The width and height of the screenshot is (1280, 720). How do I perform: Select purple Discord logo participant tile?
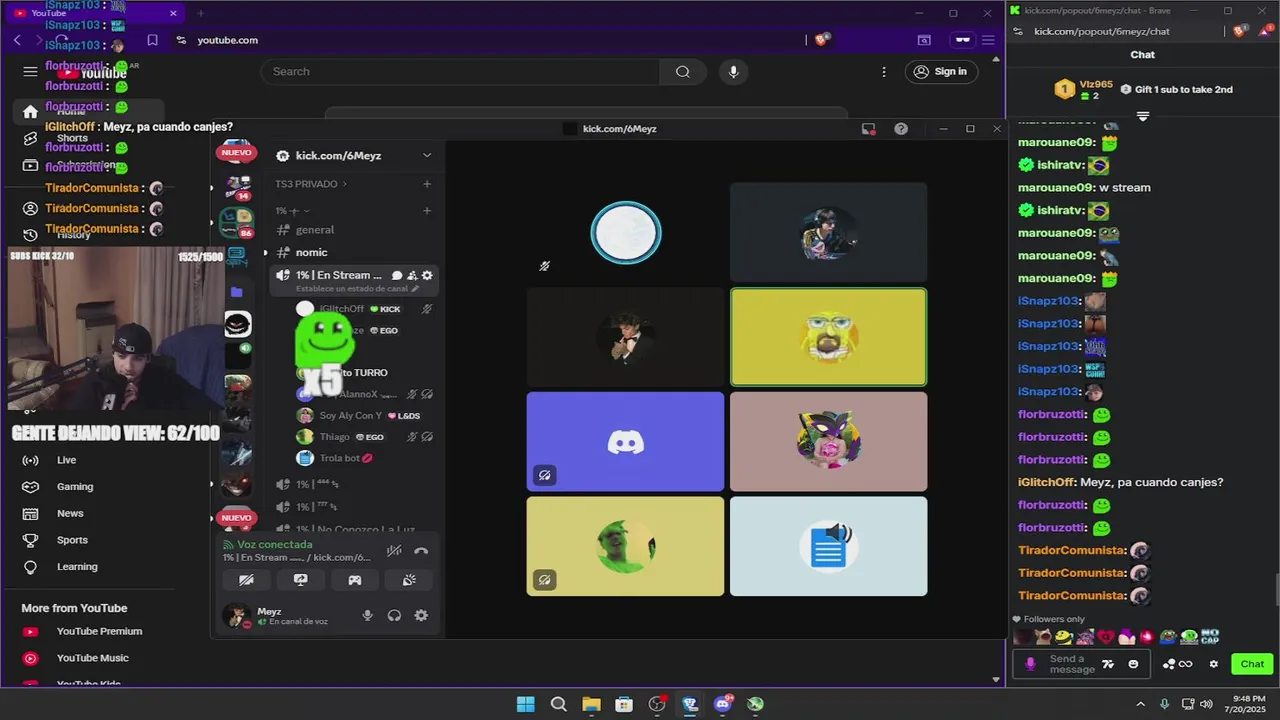(x=625, y=442)
